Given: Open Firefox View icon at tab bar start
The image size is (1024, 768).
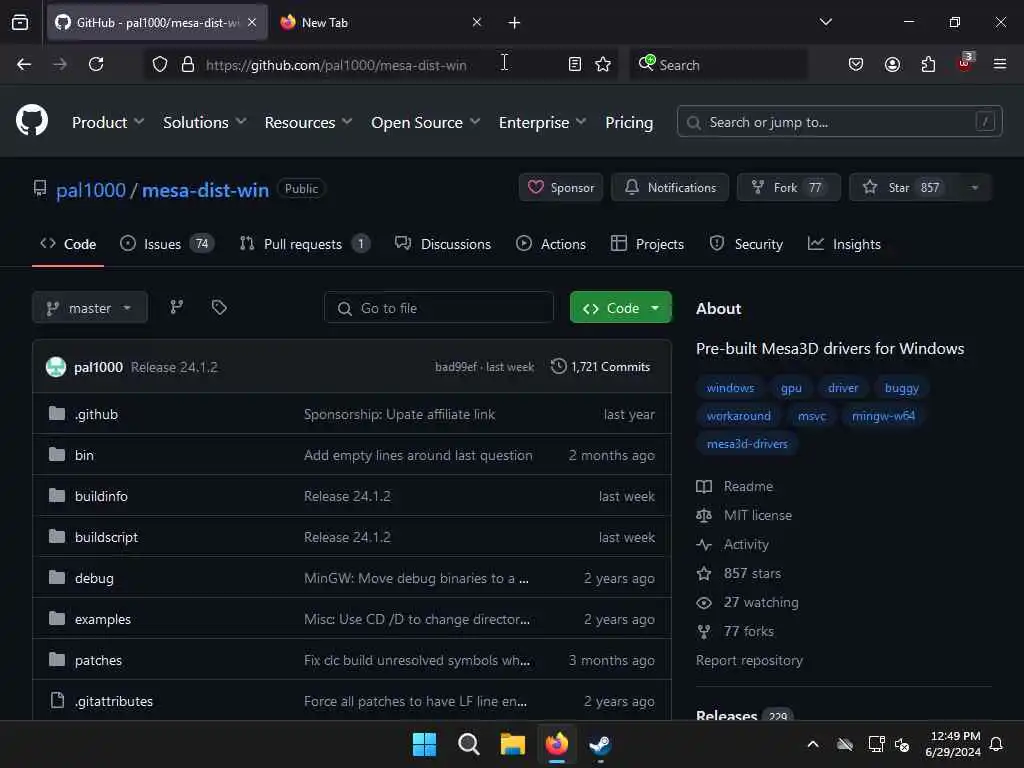Looking at the screenshot, I should click(20, 23).
